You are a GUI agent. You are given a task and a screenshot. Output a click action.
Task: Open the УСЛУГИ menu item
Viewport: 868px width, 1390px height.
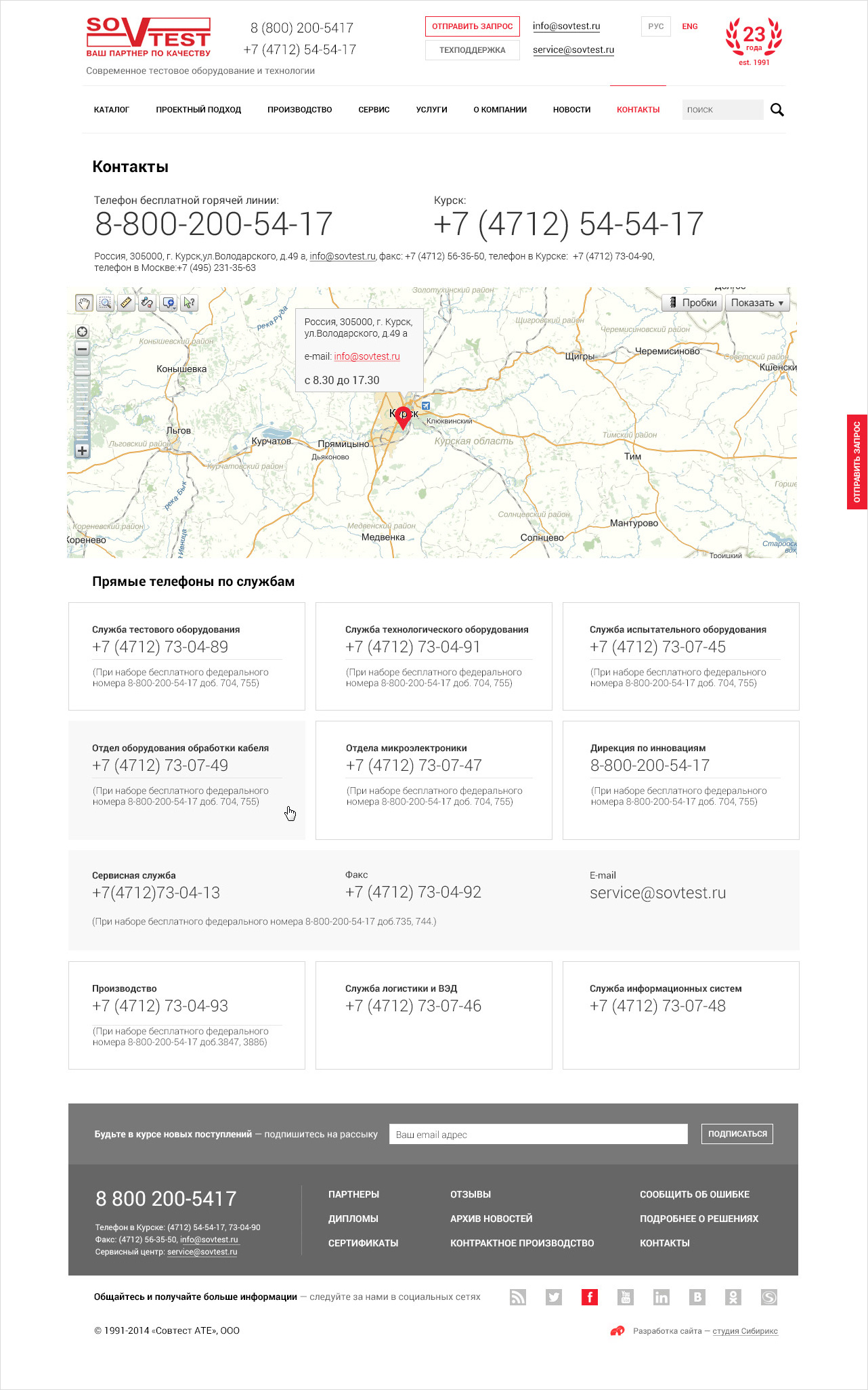coord(431,110)
